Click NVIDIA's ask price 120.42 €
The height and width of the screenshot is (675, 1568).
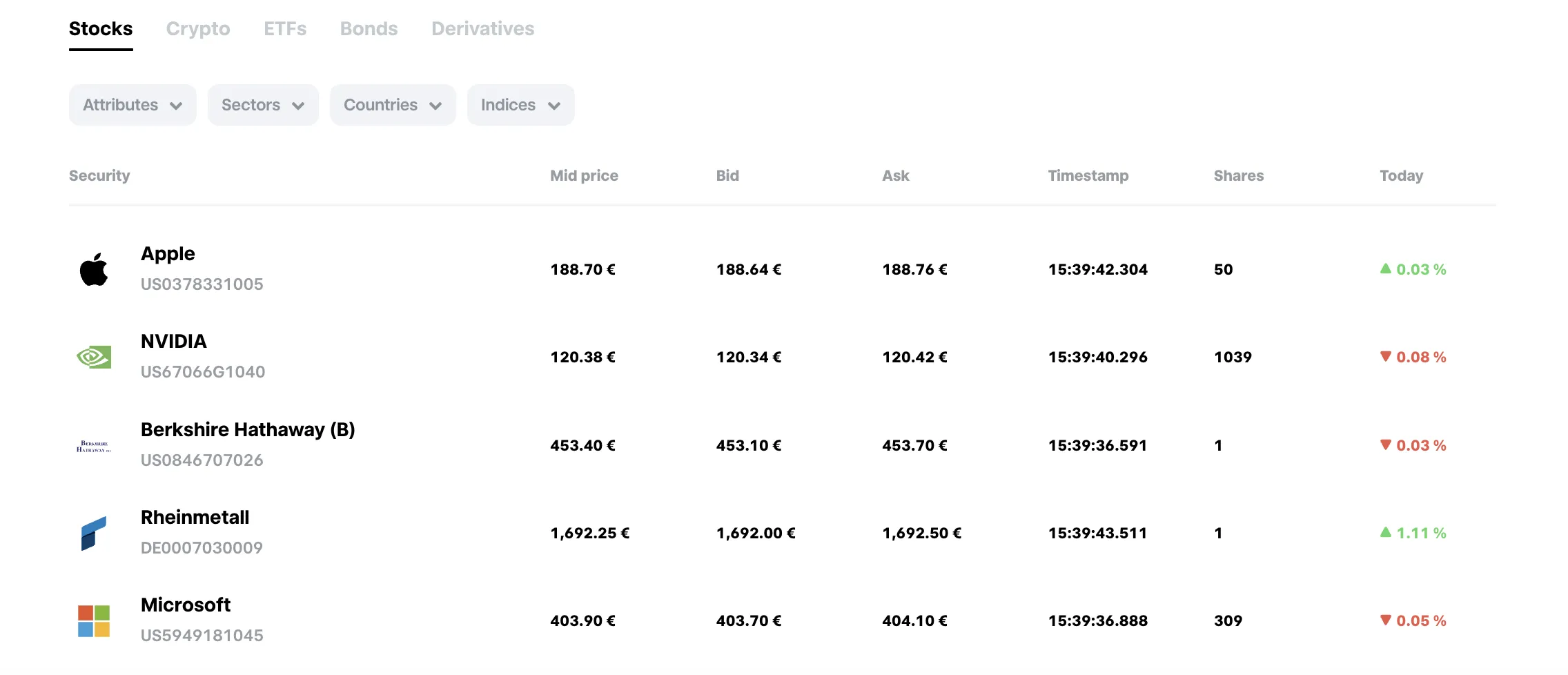914,358
